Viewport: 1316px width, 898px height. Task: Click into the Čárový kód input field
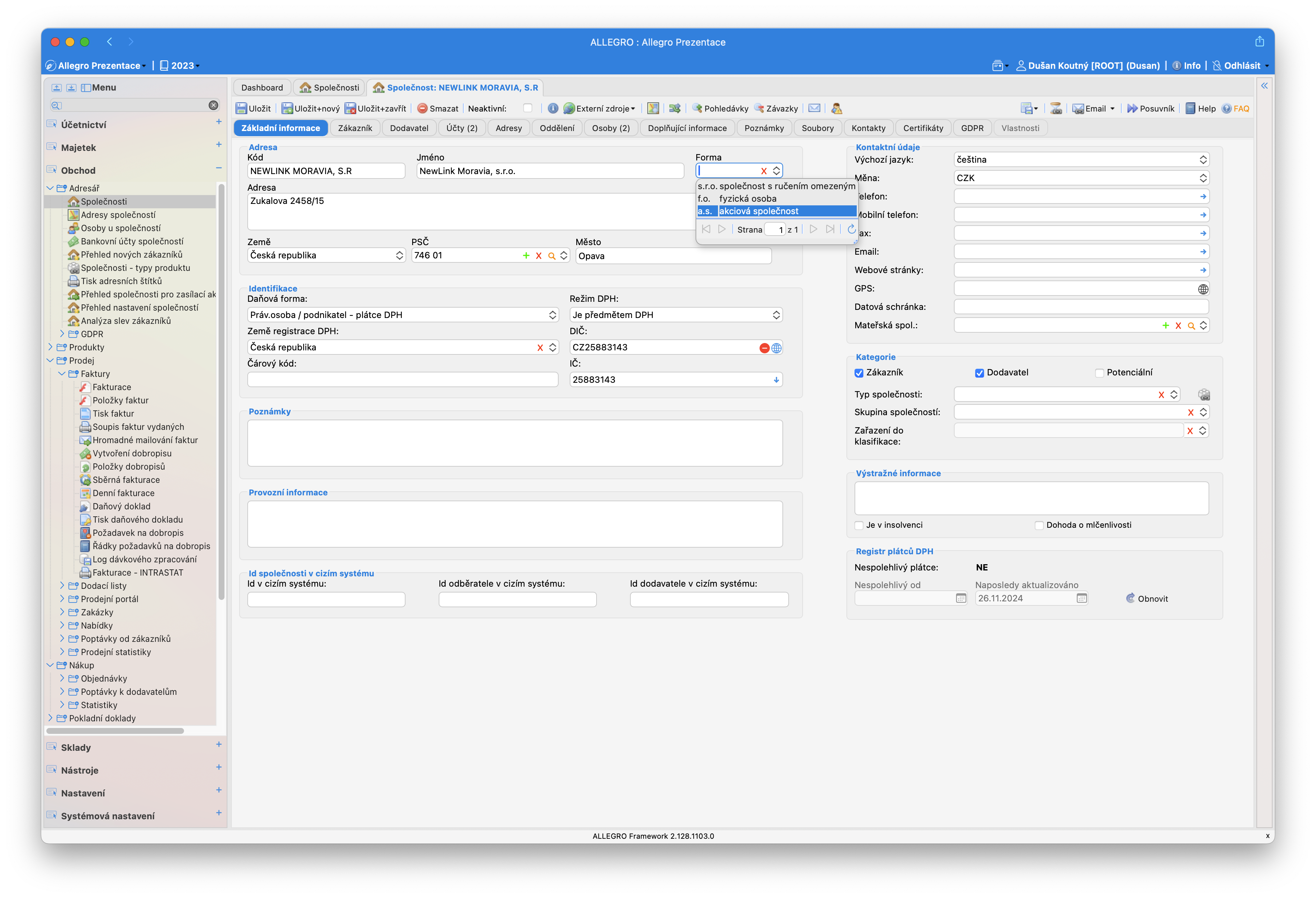[402, 379]
